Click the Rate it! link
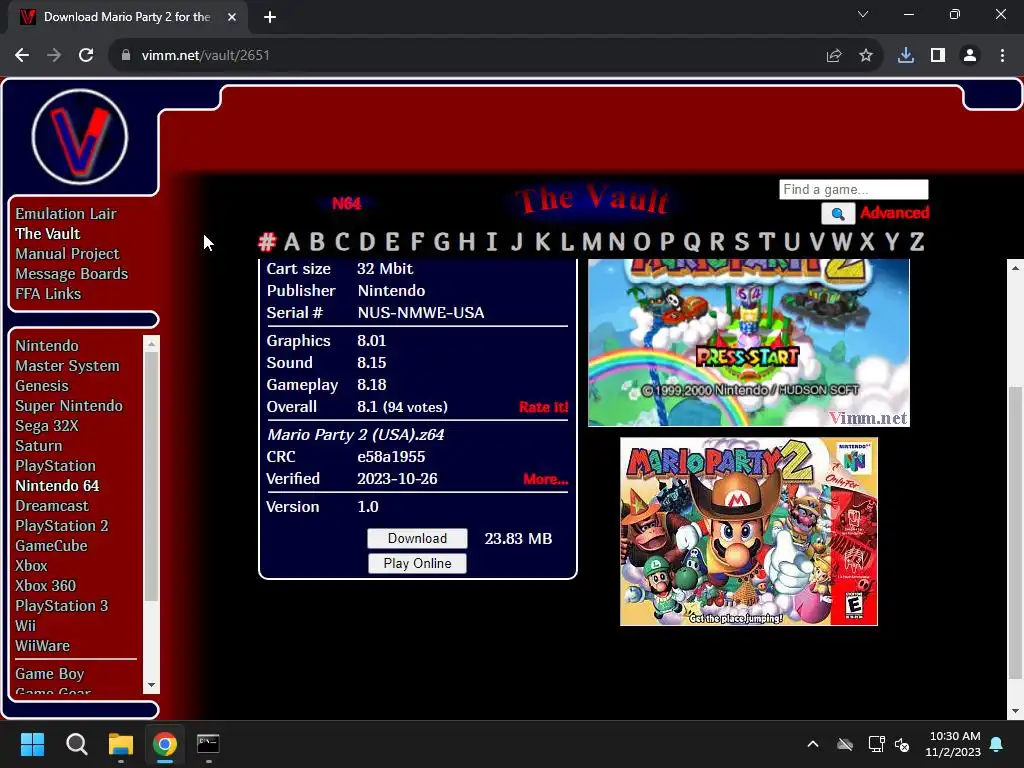 click(x=543, y=407)
